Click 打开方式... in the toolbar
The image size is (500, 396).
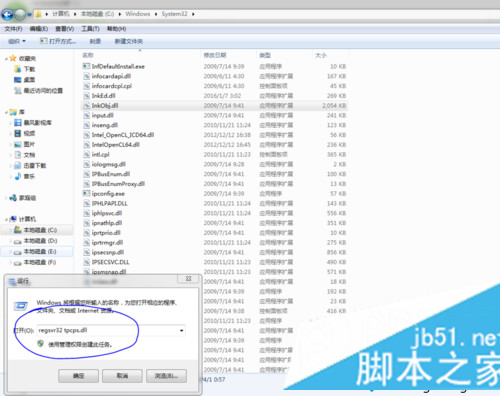pos(58,41)
